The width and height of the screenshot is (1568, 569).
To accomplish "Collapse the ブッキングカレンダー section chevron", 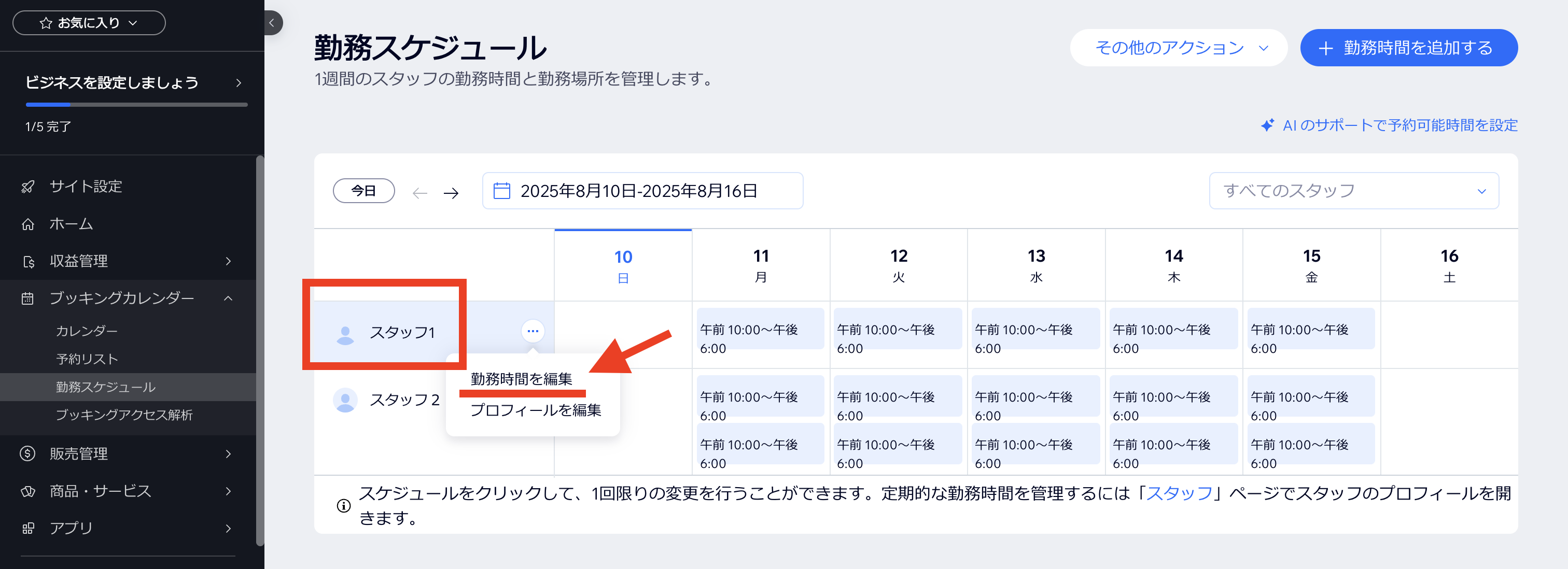I will tap(229, 297).
